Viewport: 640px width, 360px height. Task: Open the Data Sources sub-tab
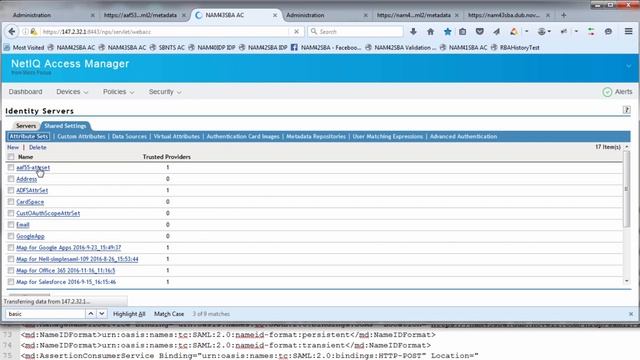coord(129,136)
